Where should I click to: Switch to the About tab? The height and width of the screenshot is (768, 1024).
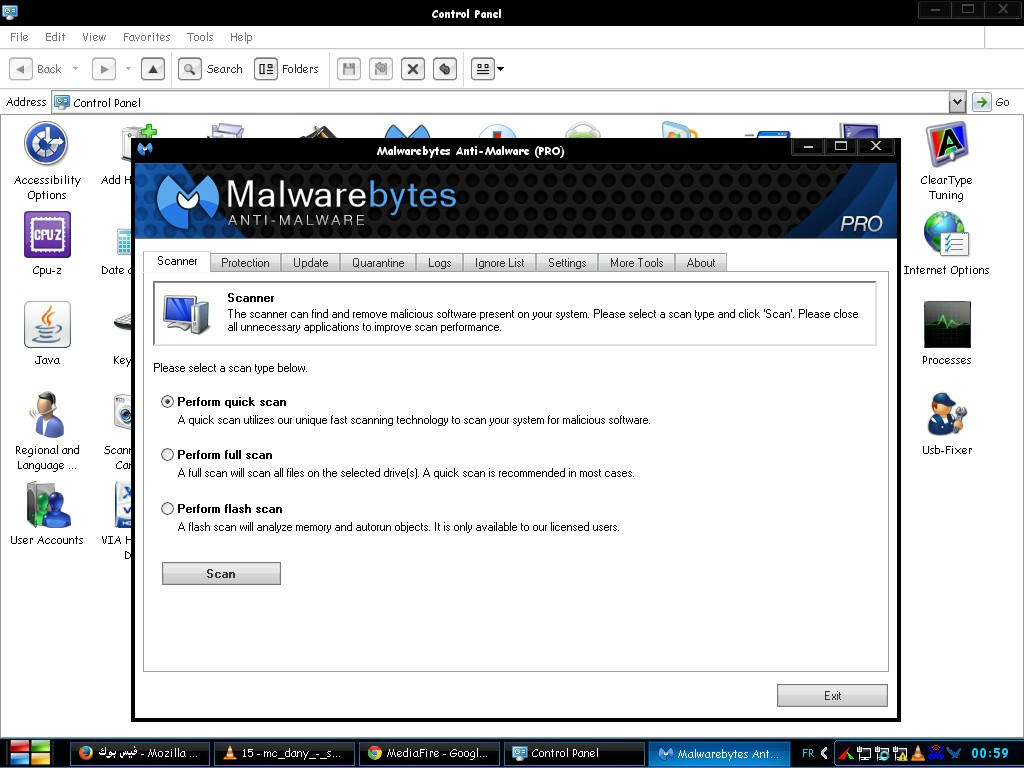pos(701,263)
